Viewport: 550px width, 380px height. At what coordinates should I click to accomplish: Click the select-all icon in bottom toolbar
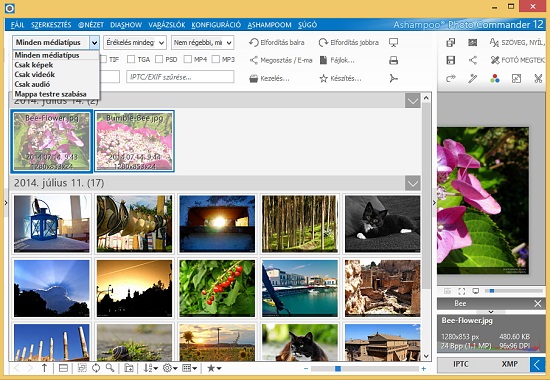point(82,368)
